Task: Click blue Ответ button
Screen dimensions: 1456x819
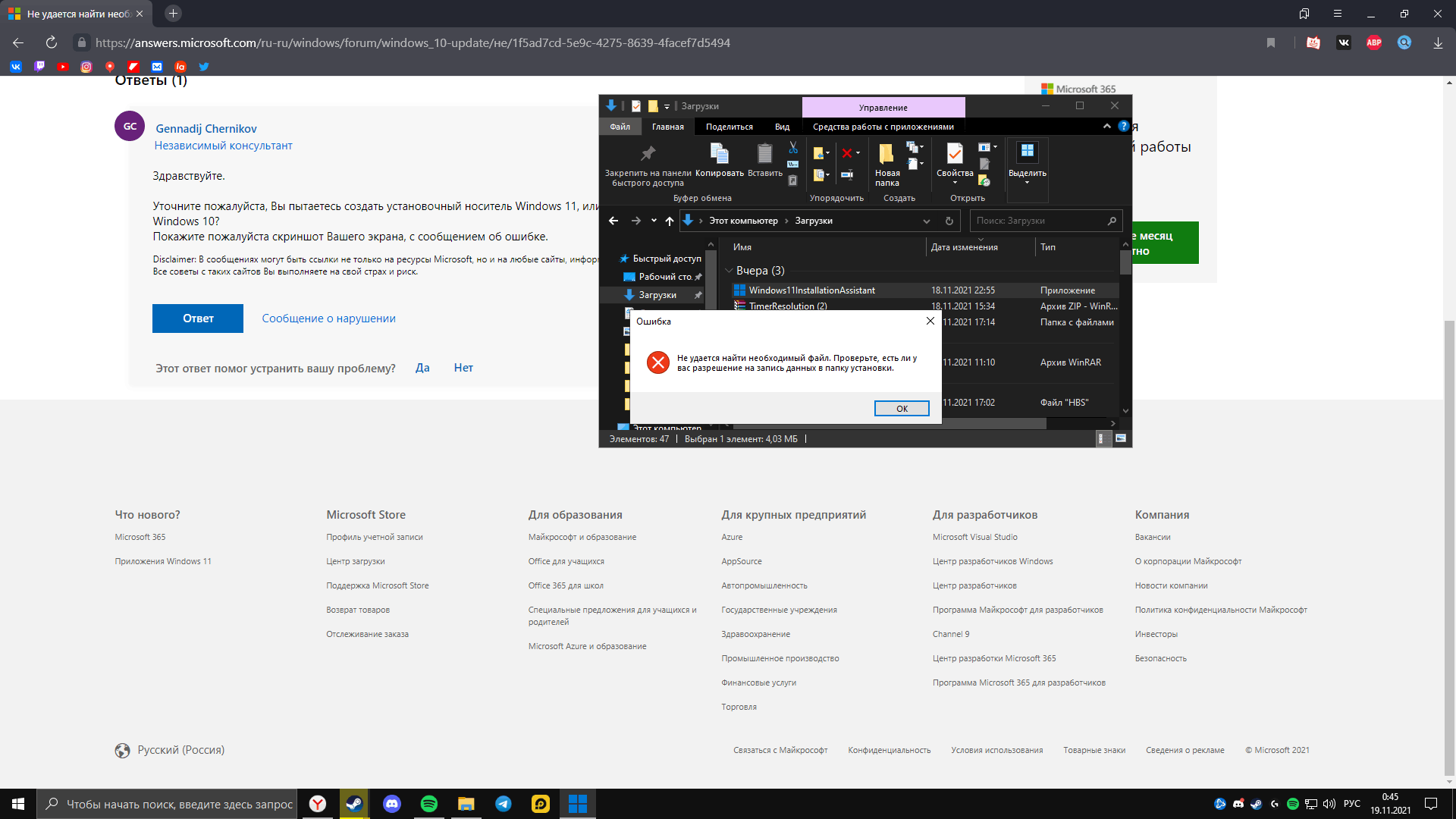Action: [198, 318]
